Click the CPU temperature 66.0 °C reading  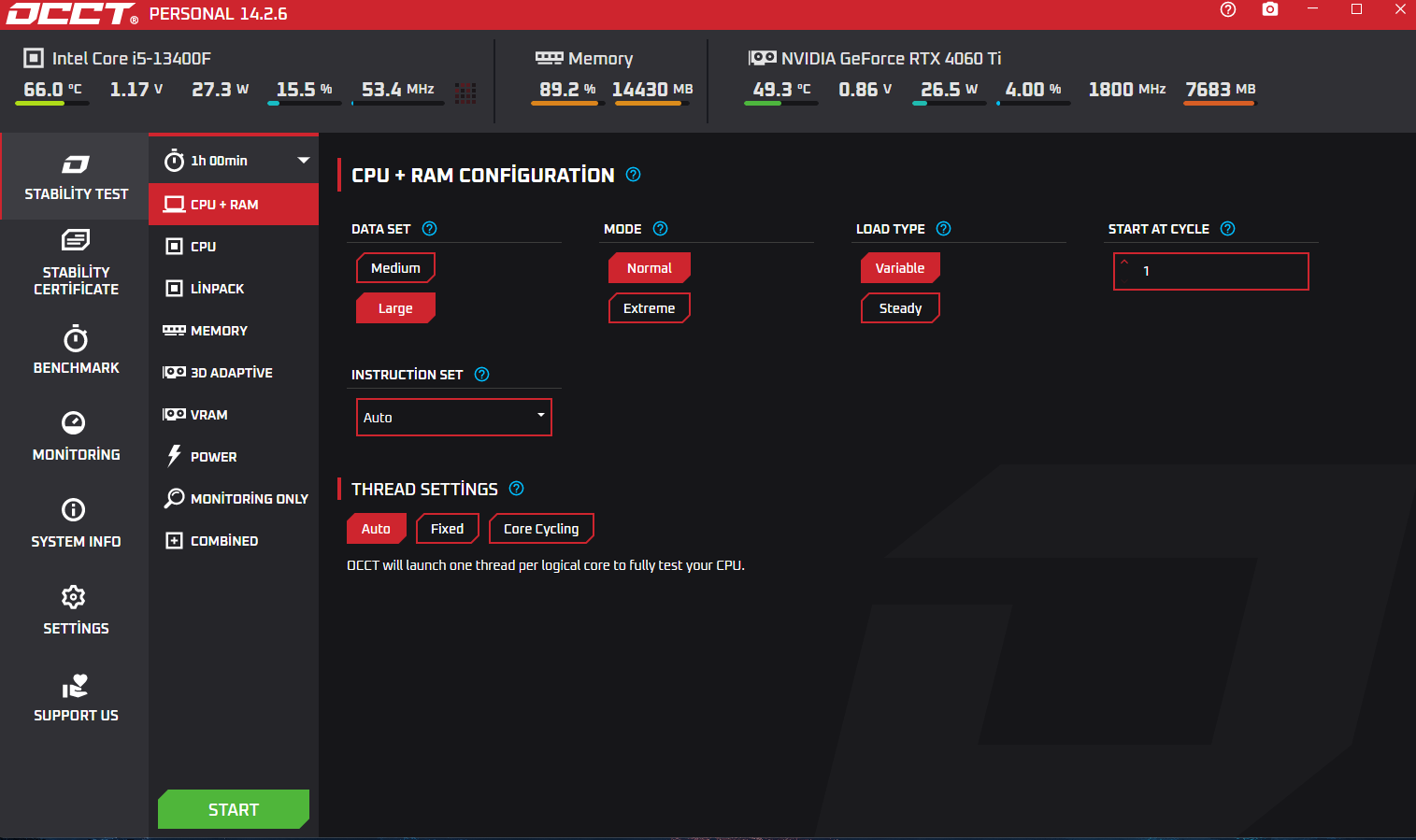click(52, 90)
